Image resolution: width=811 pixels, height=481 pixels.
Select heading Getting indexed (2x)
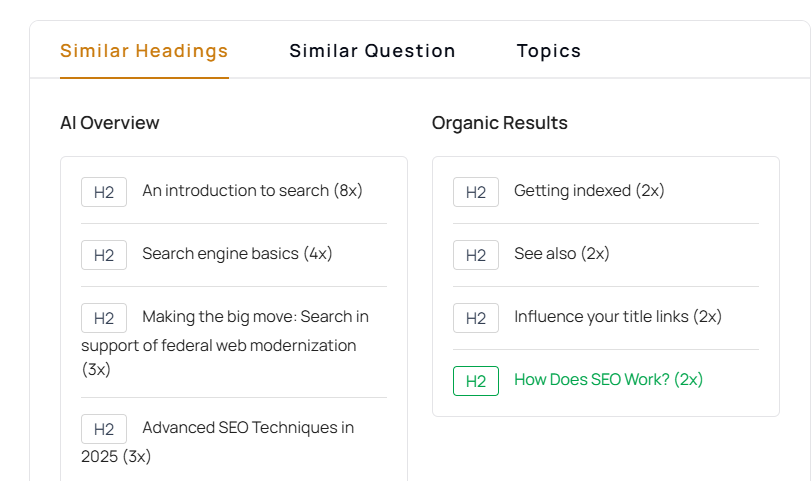point(589,191)
